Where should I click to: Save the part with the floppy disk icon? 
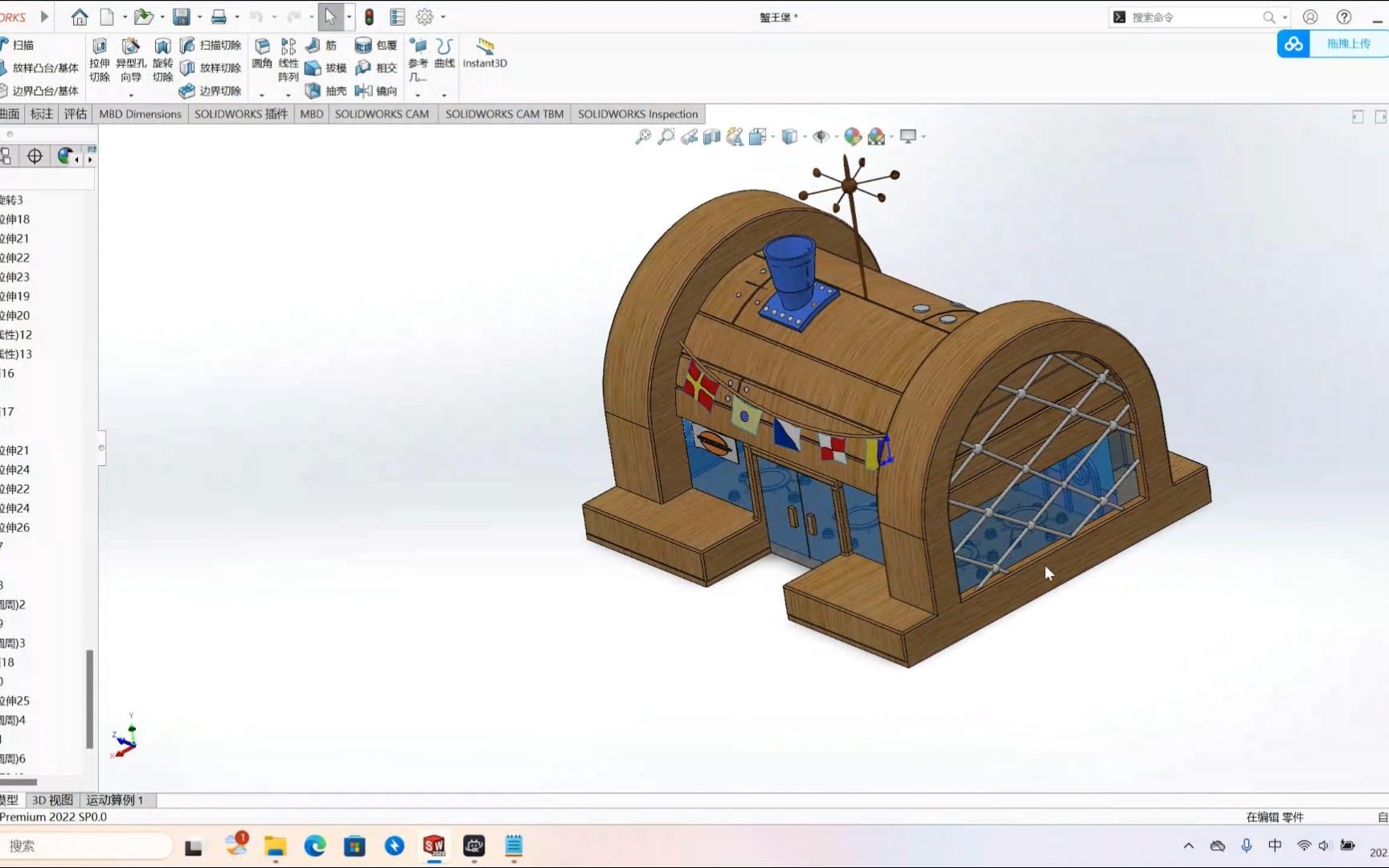click(182, 17)
